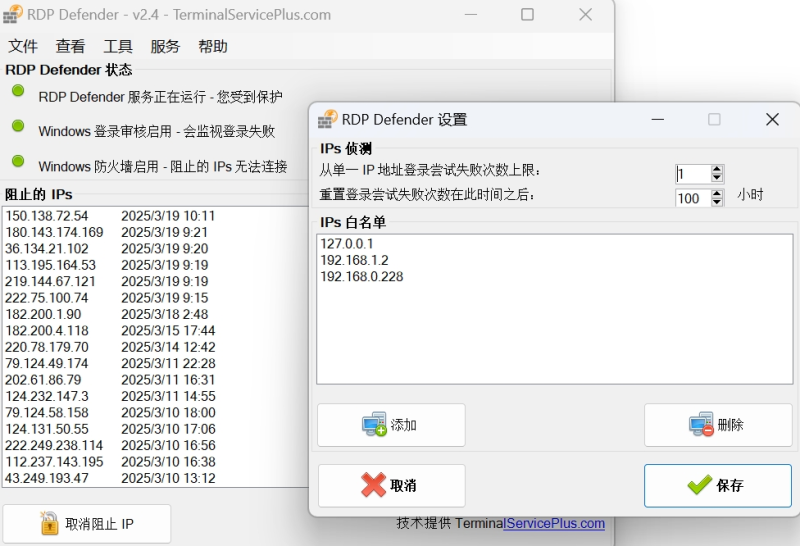
Task: Select blocked IP 219.144.67.121
Action: [50, 281]
